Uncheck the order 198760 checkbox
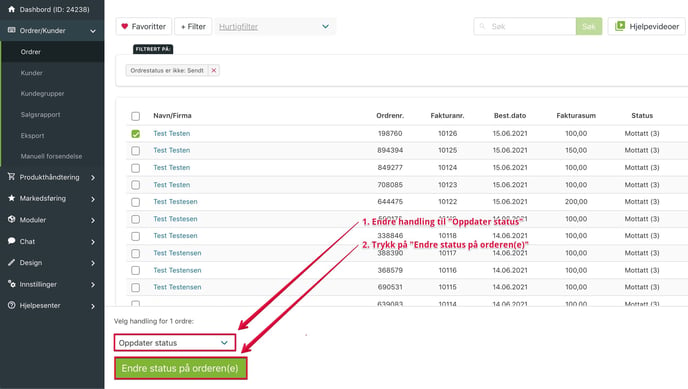The width and height of the screenshot is (688, 389). point(136,134)
